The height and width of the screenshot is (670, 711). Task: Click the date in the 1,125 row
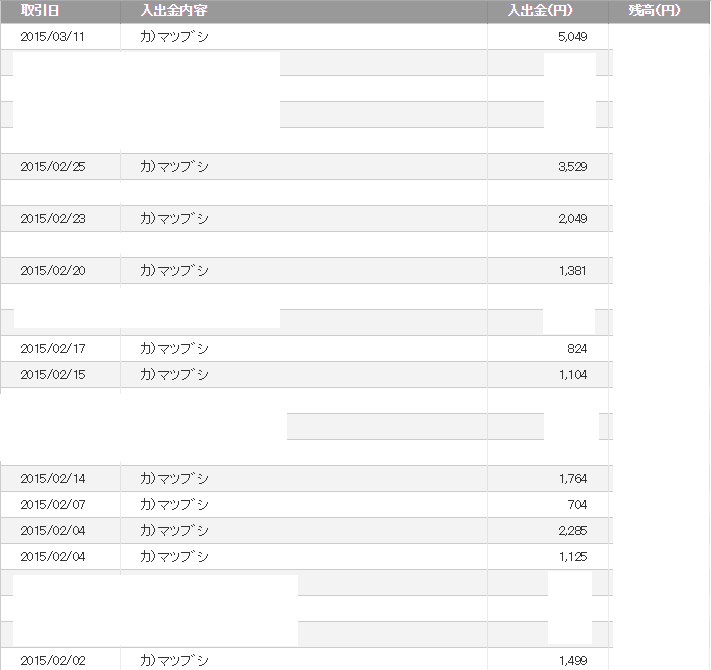coord(53,557)
